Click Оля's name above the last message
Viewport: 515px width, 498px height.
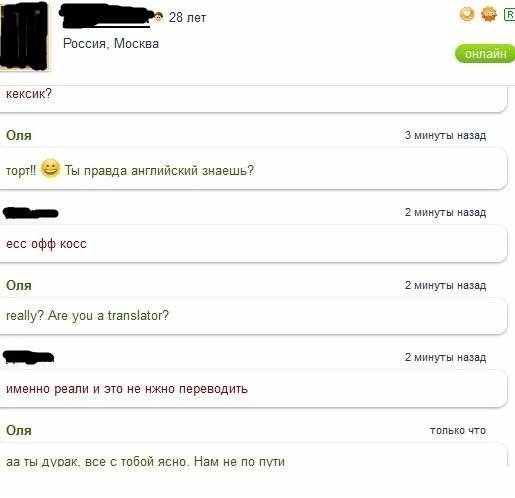19,430
